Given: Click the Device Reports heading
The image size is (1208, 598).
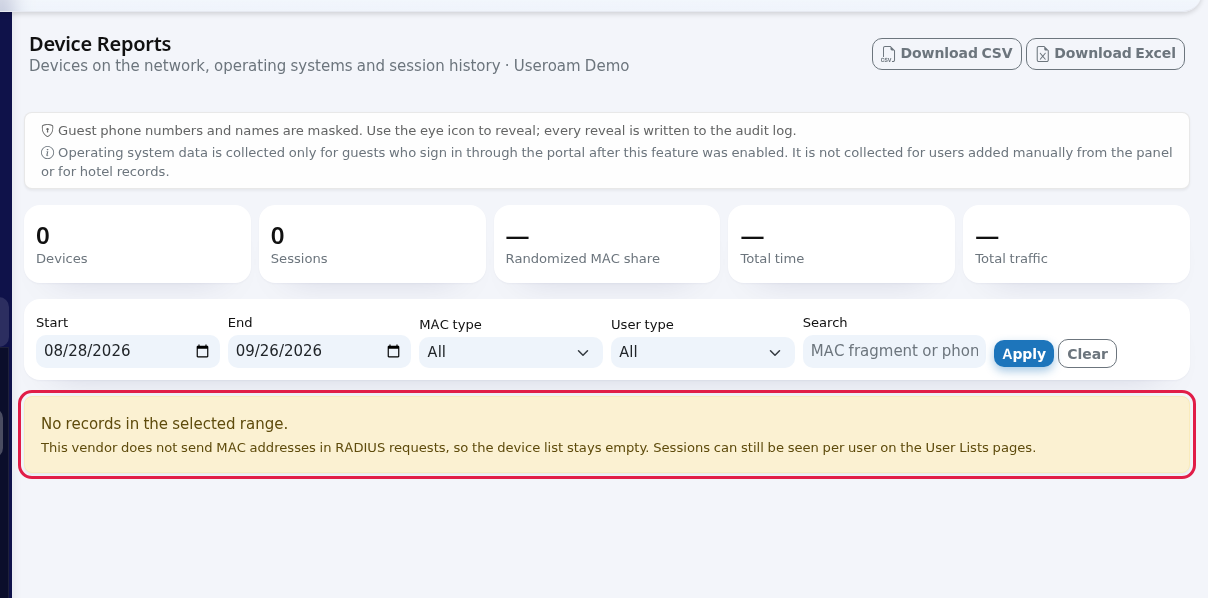Looking at the screenshot, I should [100, 44].
